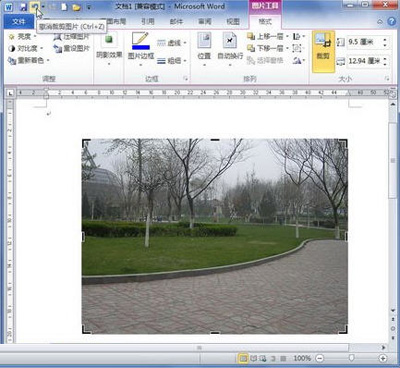Click the top-left crop corner handle on picture

(x=85, y=142)
